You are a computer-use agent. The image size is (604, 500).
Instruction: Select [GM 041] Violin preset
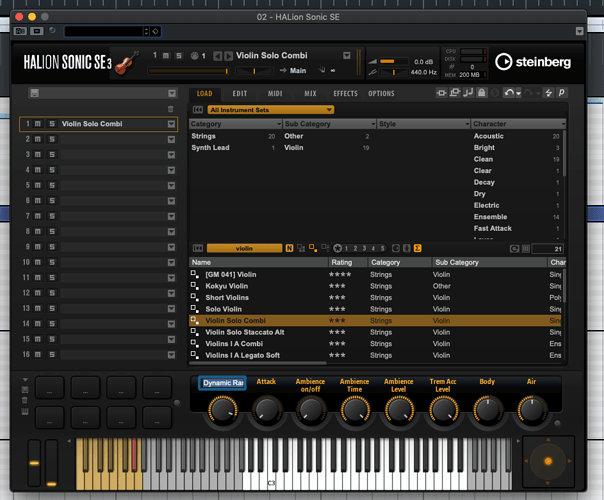pyautogui.click(x=375, y=275)
